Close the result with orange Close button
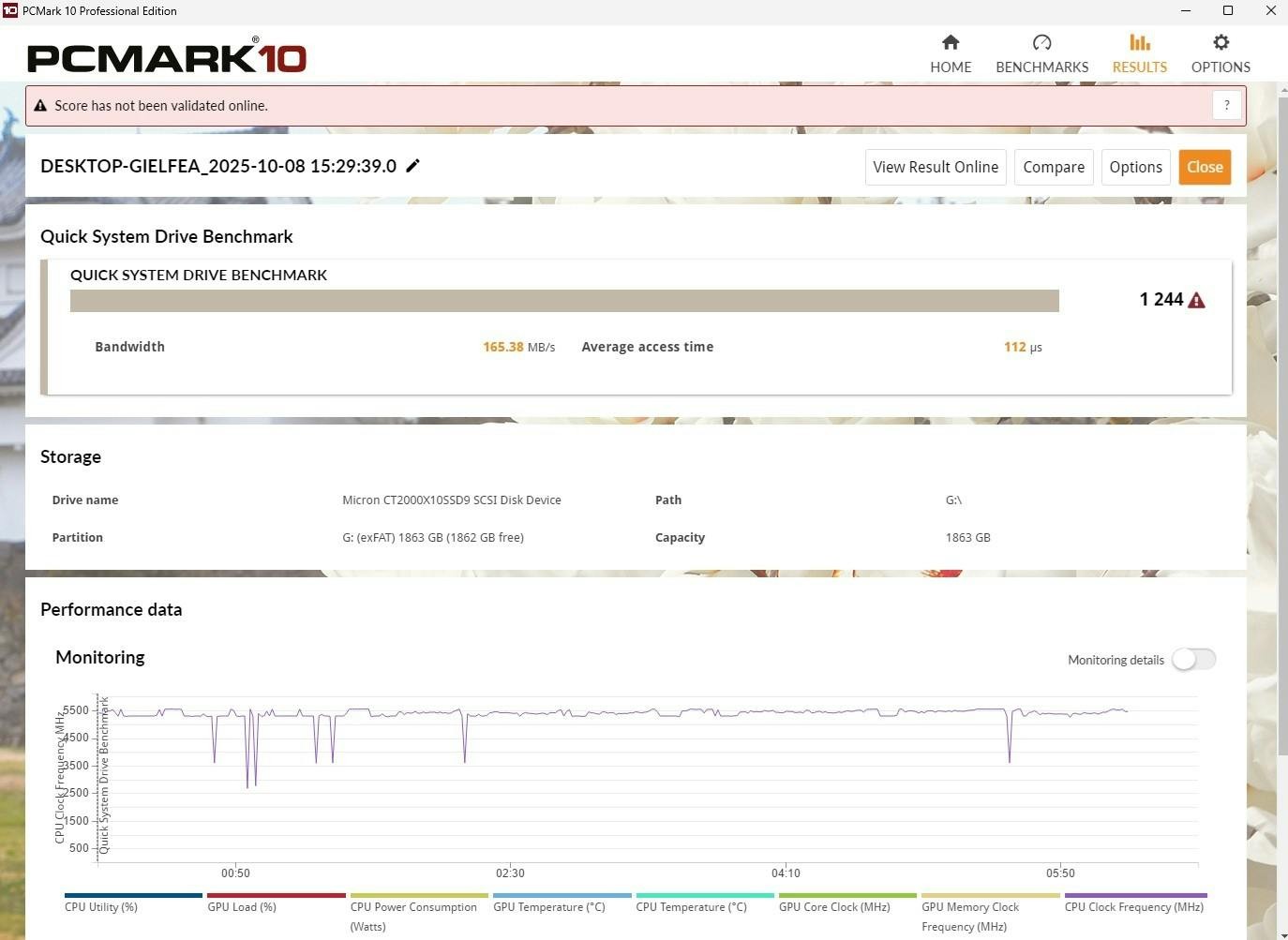This screenshot has width=1288, height=940. coord(1205,167)
